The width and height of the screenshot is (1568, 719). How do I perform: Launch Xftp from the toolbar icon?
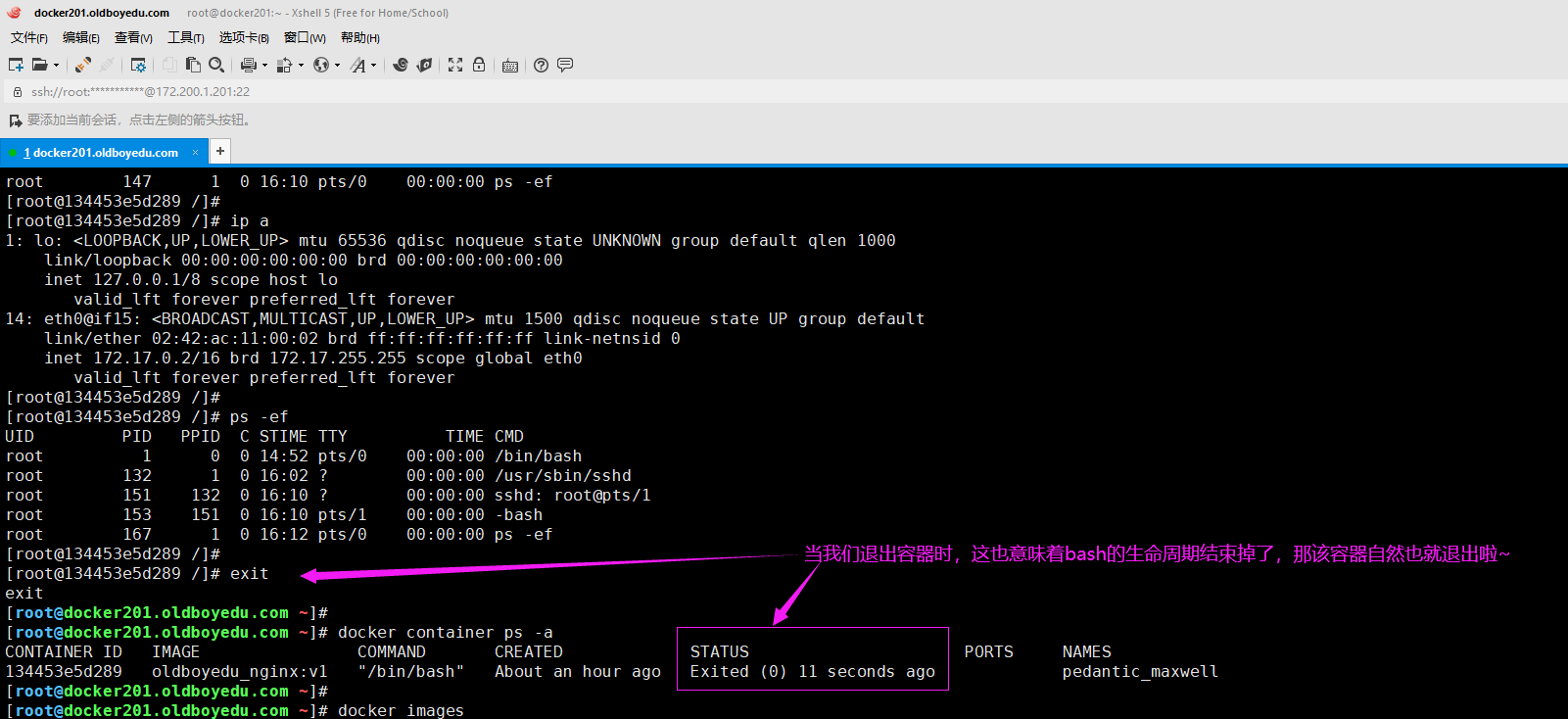tap(424, 65)
